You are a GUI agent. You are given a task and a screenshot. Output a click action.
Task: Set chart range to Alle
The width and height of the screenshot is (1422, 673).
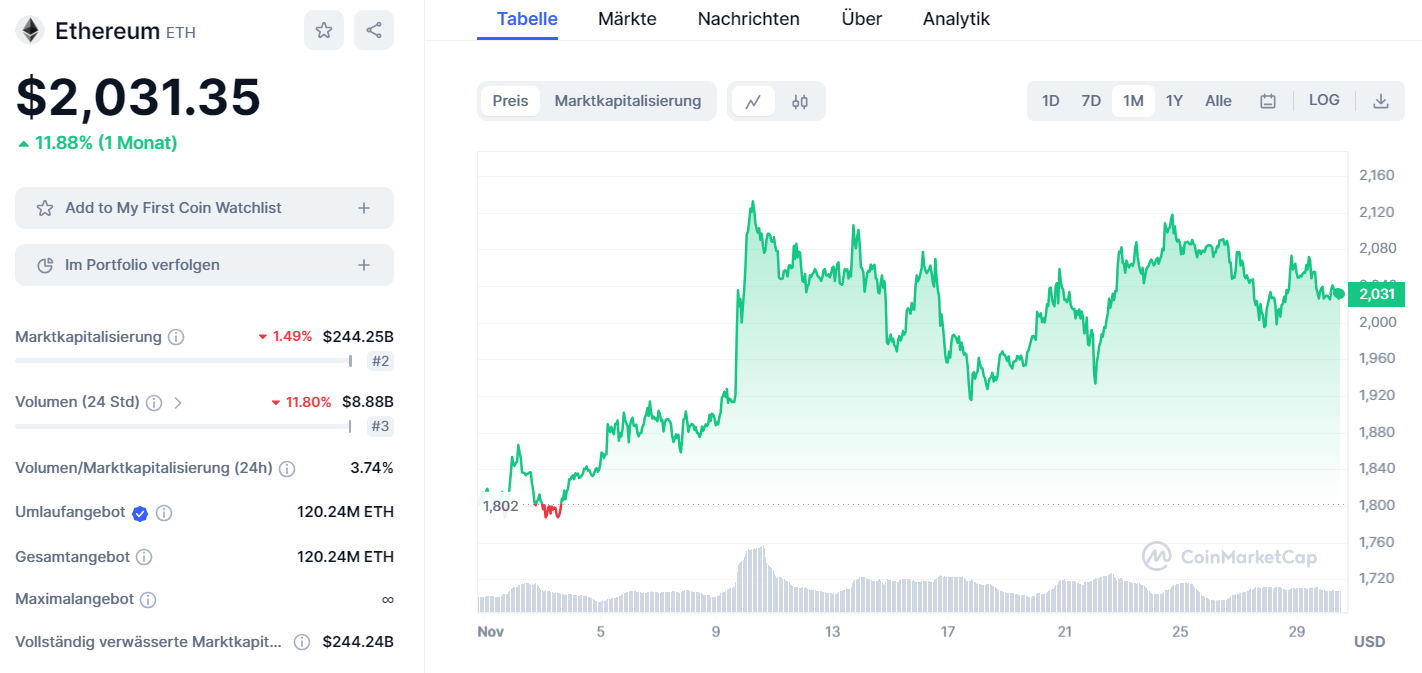tap(1218, 101)
